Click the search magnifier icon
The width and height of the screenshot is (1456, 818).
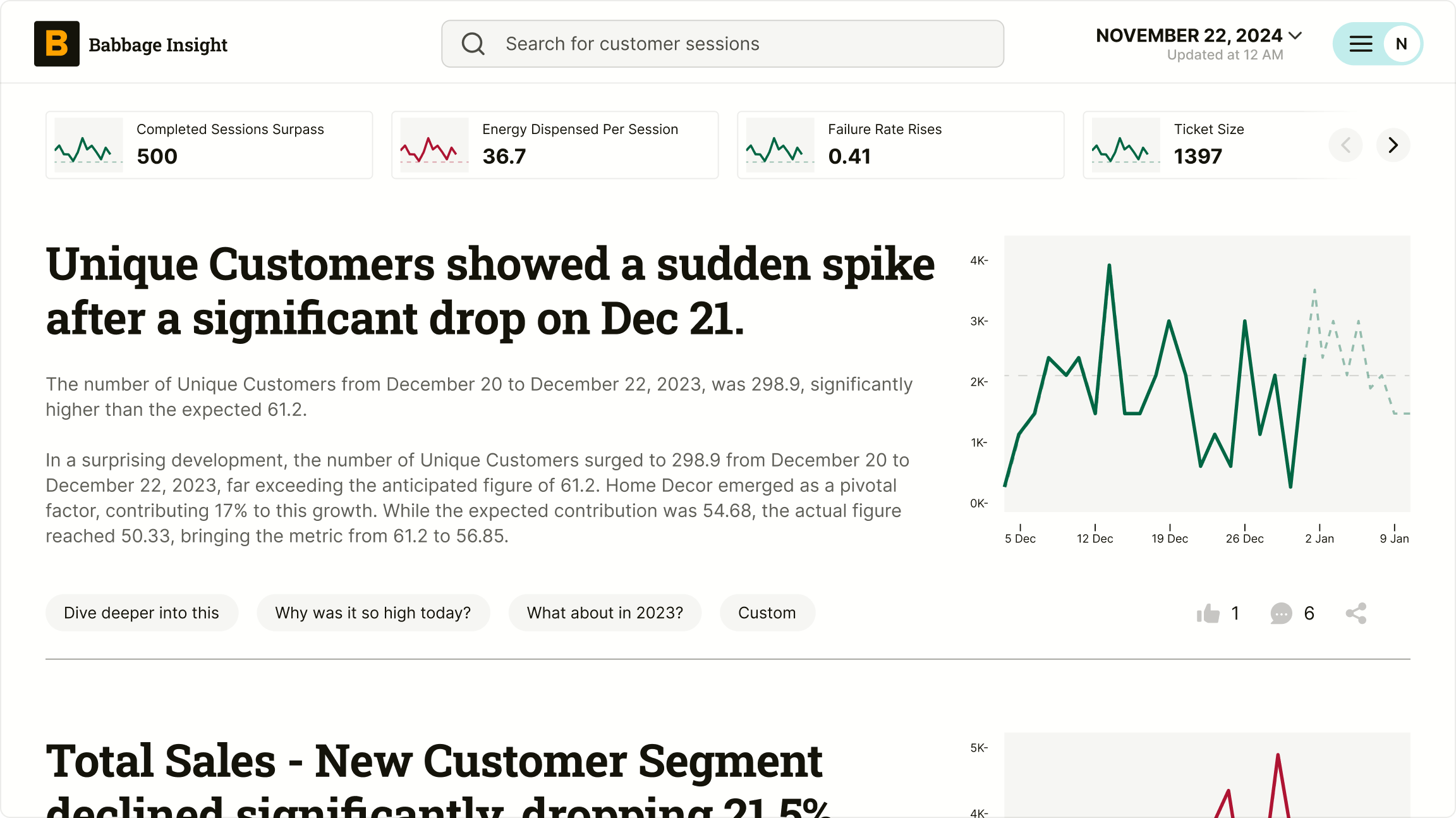tap(473, 44)
